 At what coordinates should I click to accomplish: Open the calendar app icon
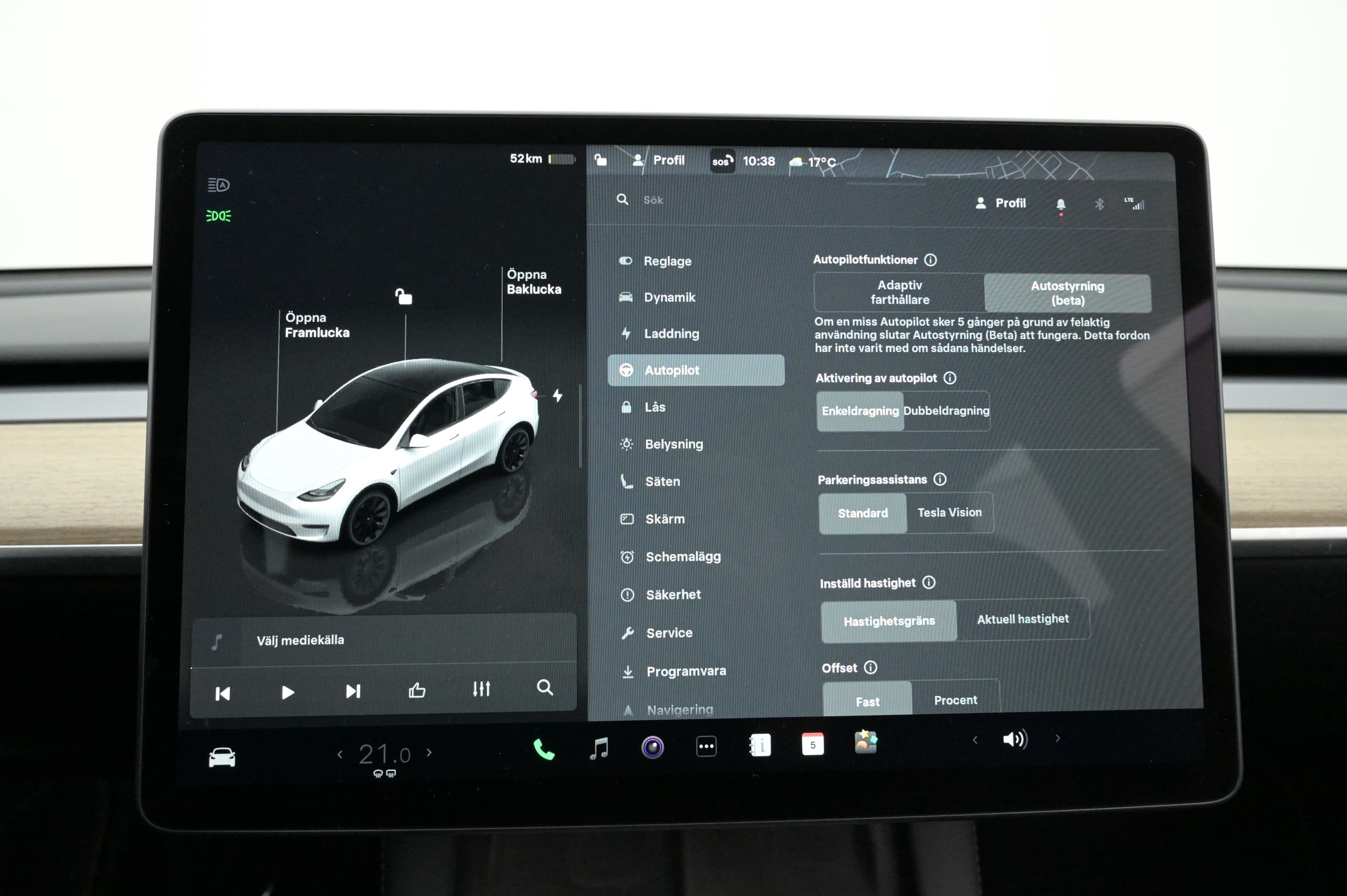[812, 745]
